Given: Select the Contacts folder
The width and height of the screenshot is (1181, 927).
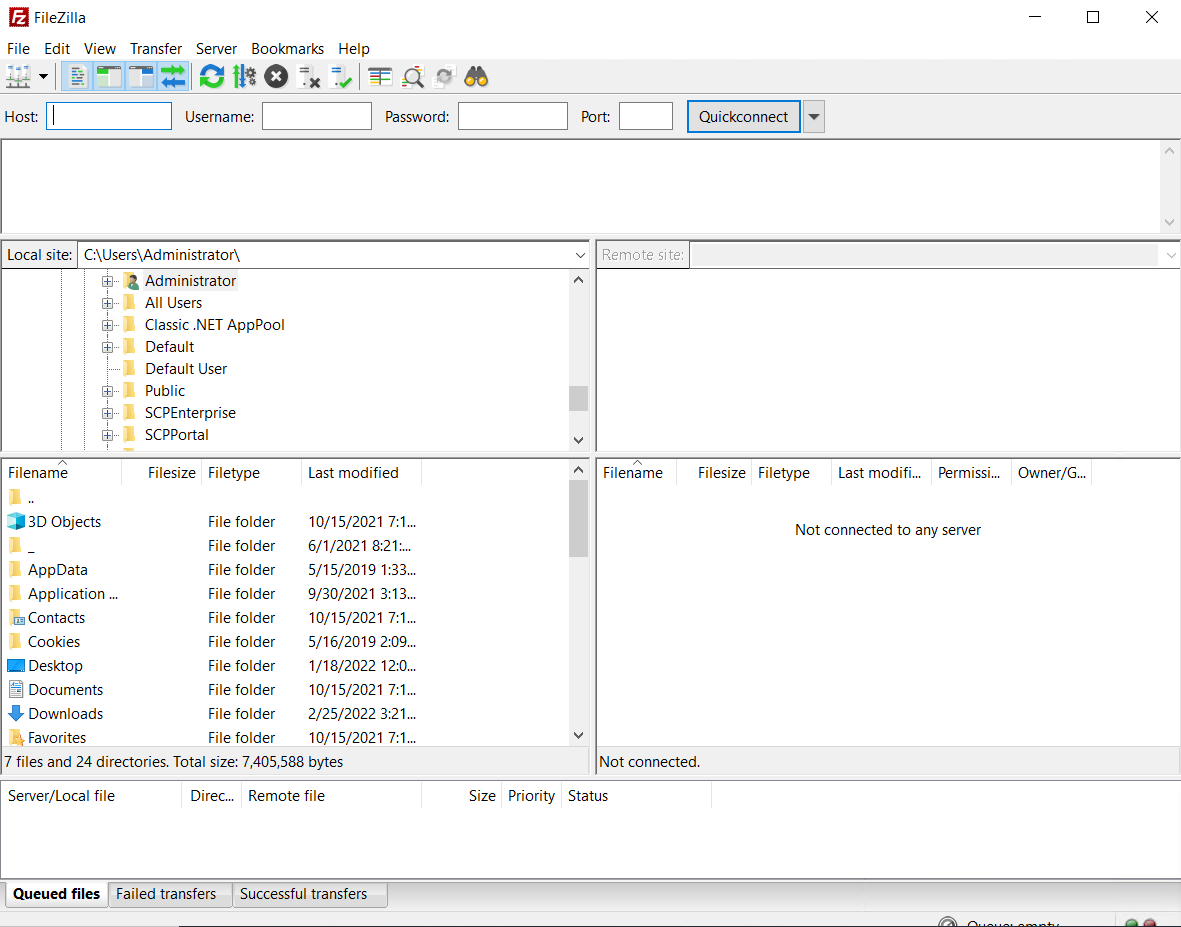Looking at the screenshot, I should [x=56, y=618].
